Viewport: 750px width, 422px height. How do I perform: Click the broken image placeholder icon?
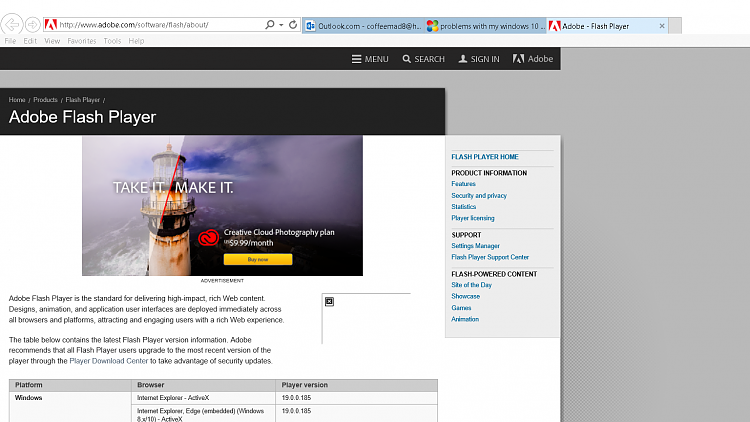click(330, 301)
